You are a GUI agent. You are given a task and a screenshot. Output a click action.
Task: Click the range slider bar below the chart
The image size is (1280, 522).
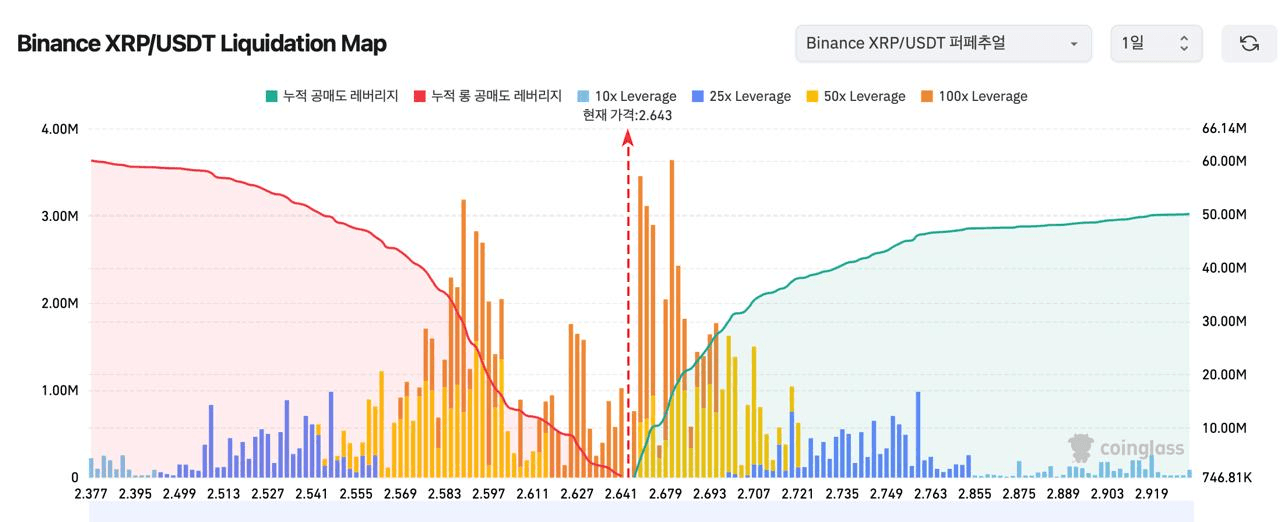point(640,512)
